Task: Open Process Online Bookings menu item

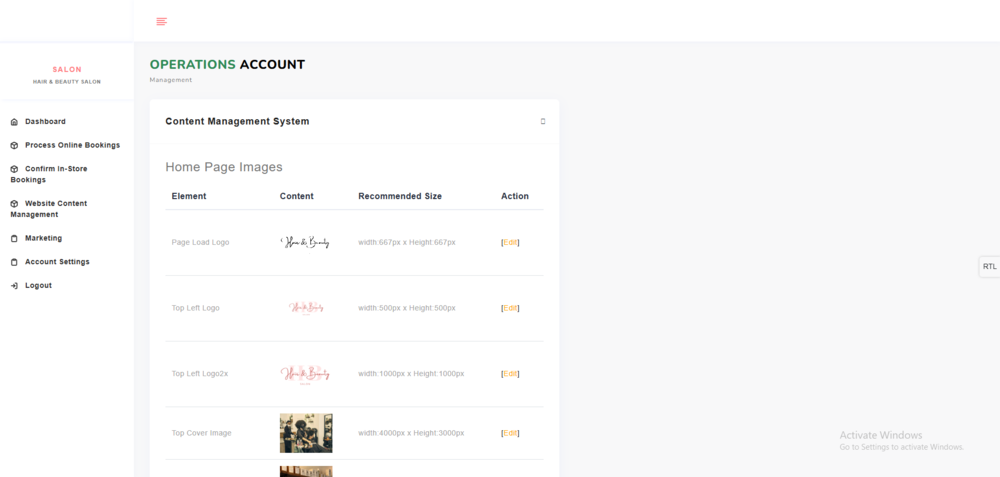Action: pyautogui.click(x=72, y=145)
